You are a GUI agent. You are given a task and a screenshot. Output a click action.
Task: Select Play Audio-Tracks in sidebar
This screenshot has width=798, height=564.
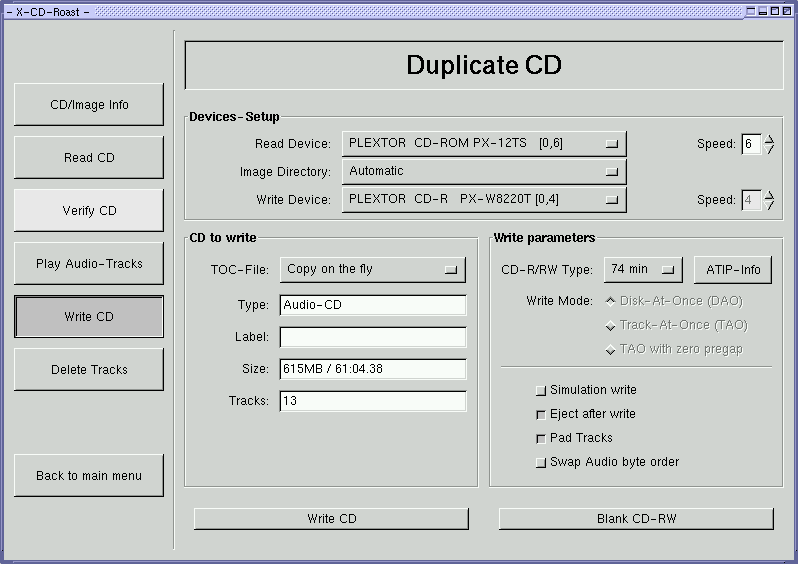click(89, 264)
